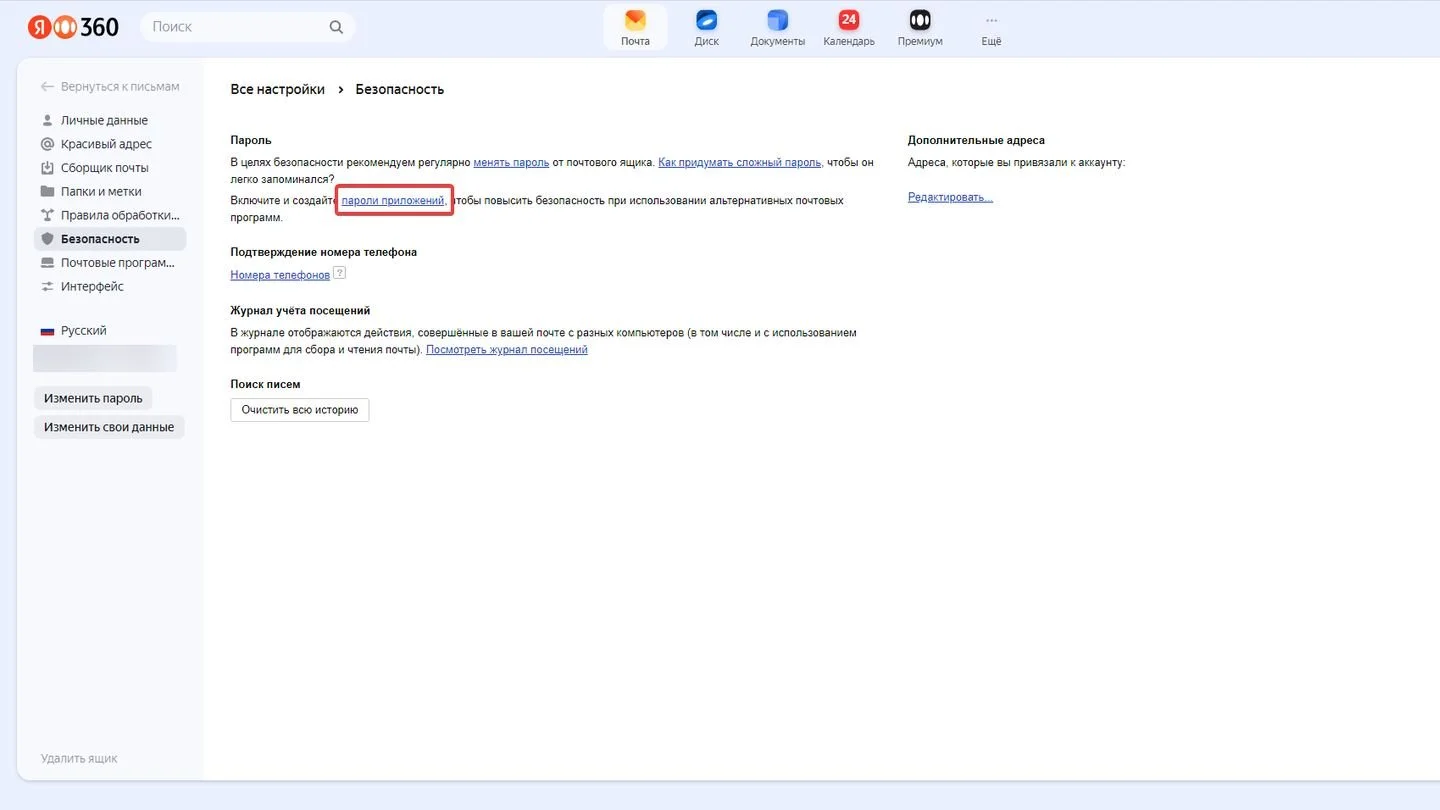
Task: Open the Почта mail icon
Action: point(635,20)
